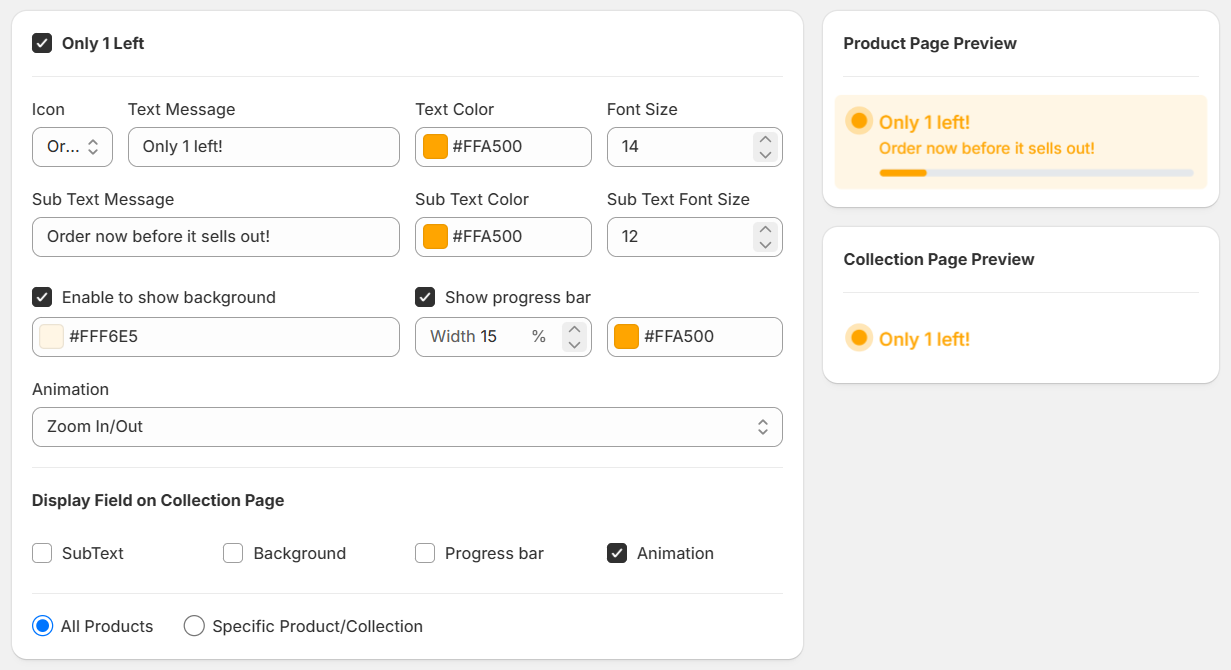Decrease Sub Text Font Size stepper

765,244
